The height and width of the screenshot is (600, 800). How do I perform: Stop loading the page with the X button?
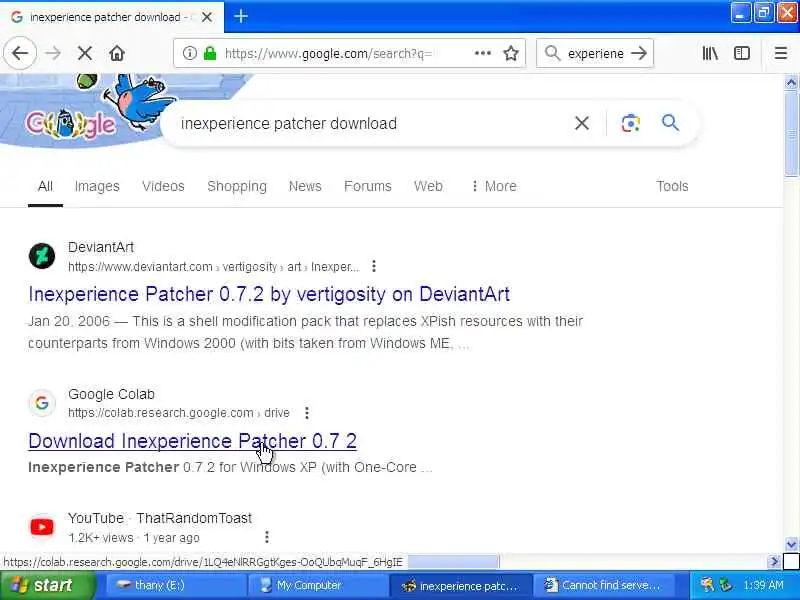85,53
